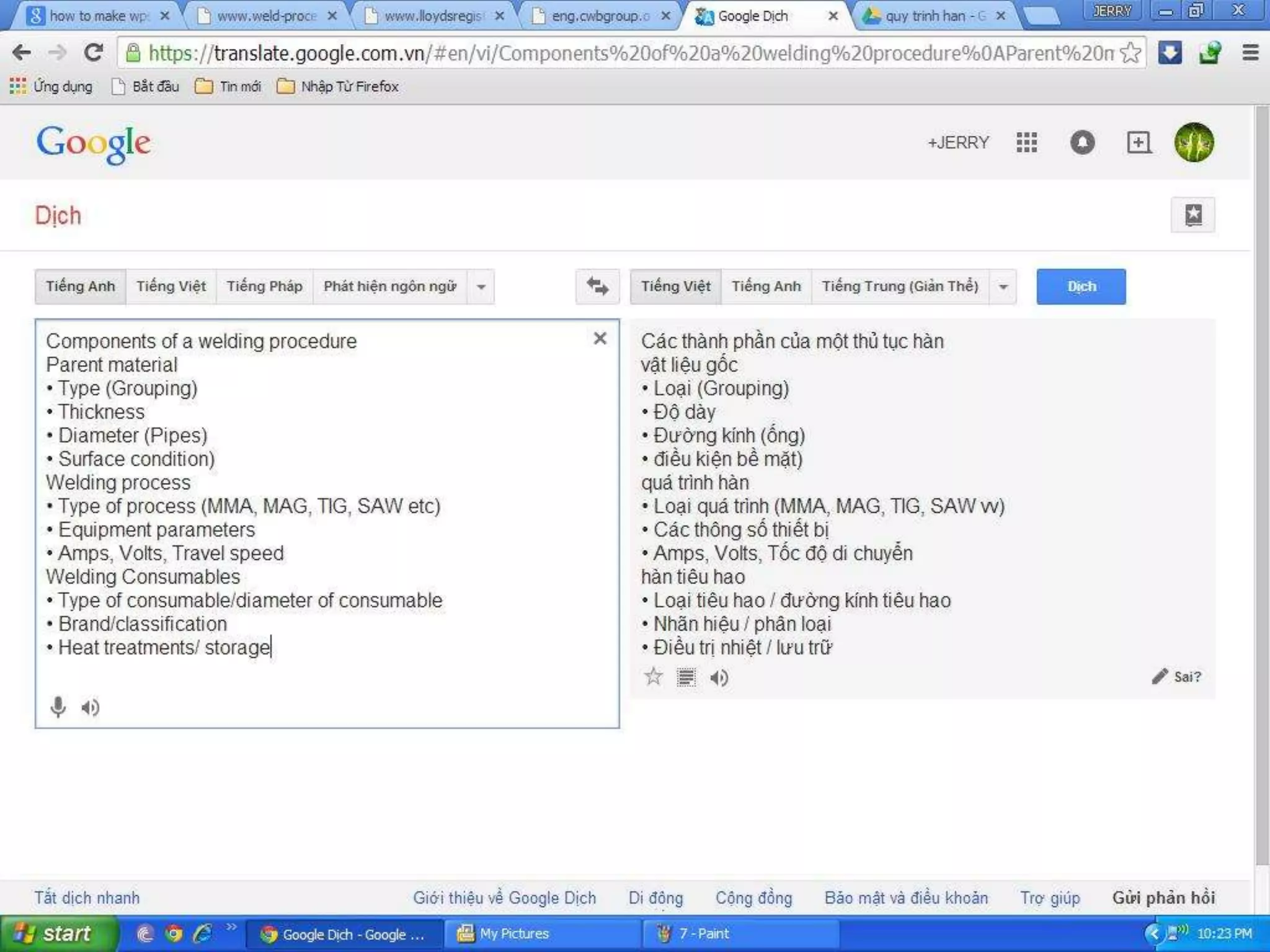Click the Tắt dịch nhanh link
This screenshot has height=952, width=1270.
click(87, 897)
